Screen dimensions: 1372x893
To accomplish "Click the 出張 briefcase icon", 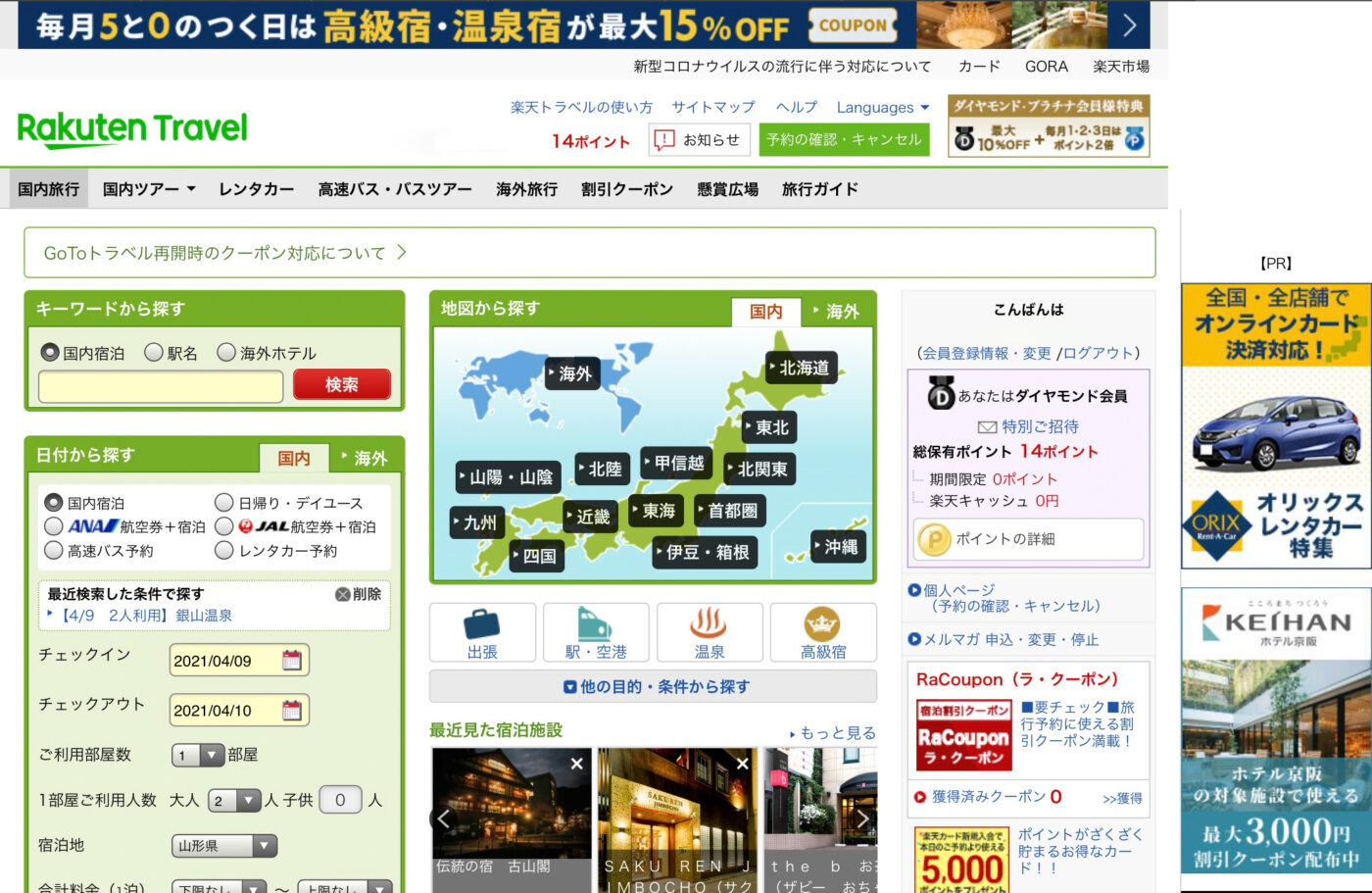I will 482,632.
